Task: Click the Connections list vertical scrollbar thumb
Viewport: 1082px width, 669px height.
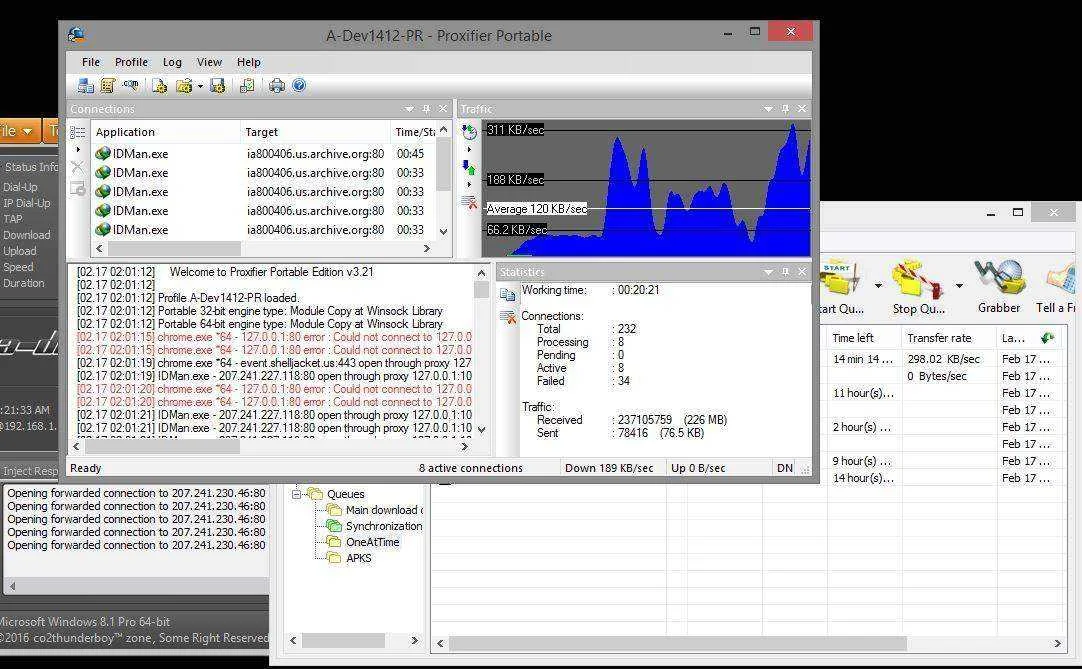Action: click(444, 164)
